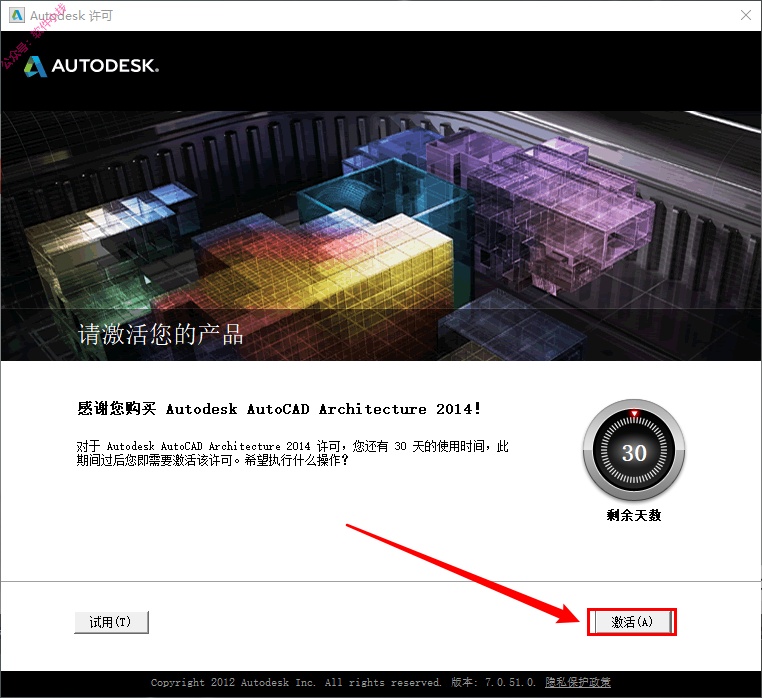Click the red triangle marker atop the dial
762x698 pixels.
coord(634,414)
